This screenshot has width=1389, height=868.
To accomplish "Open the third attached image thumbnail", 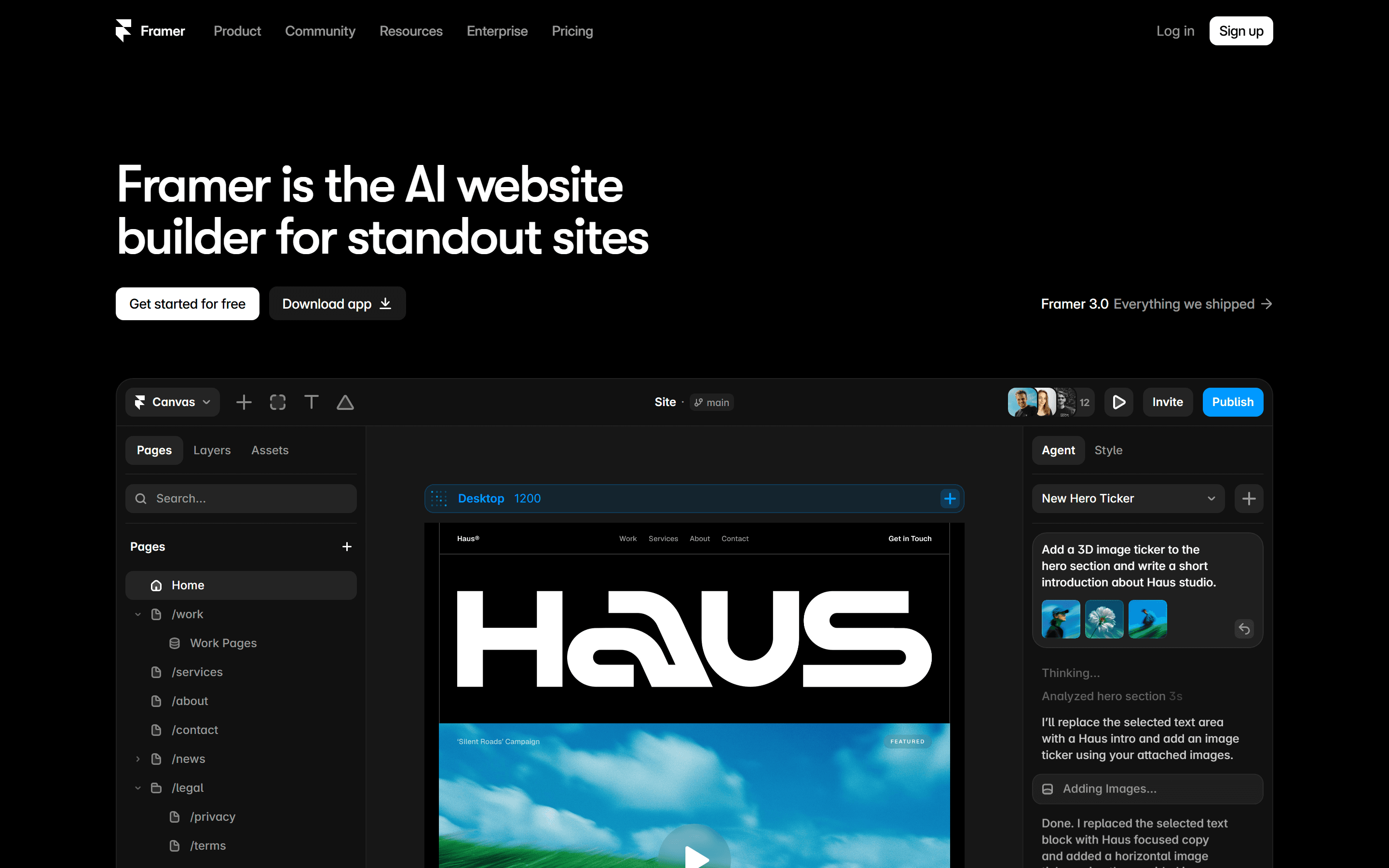I will pyautogui.click(x=1148, y=620).
